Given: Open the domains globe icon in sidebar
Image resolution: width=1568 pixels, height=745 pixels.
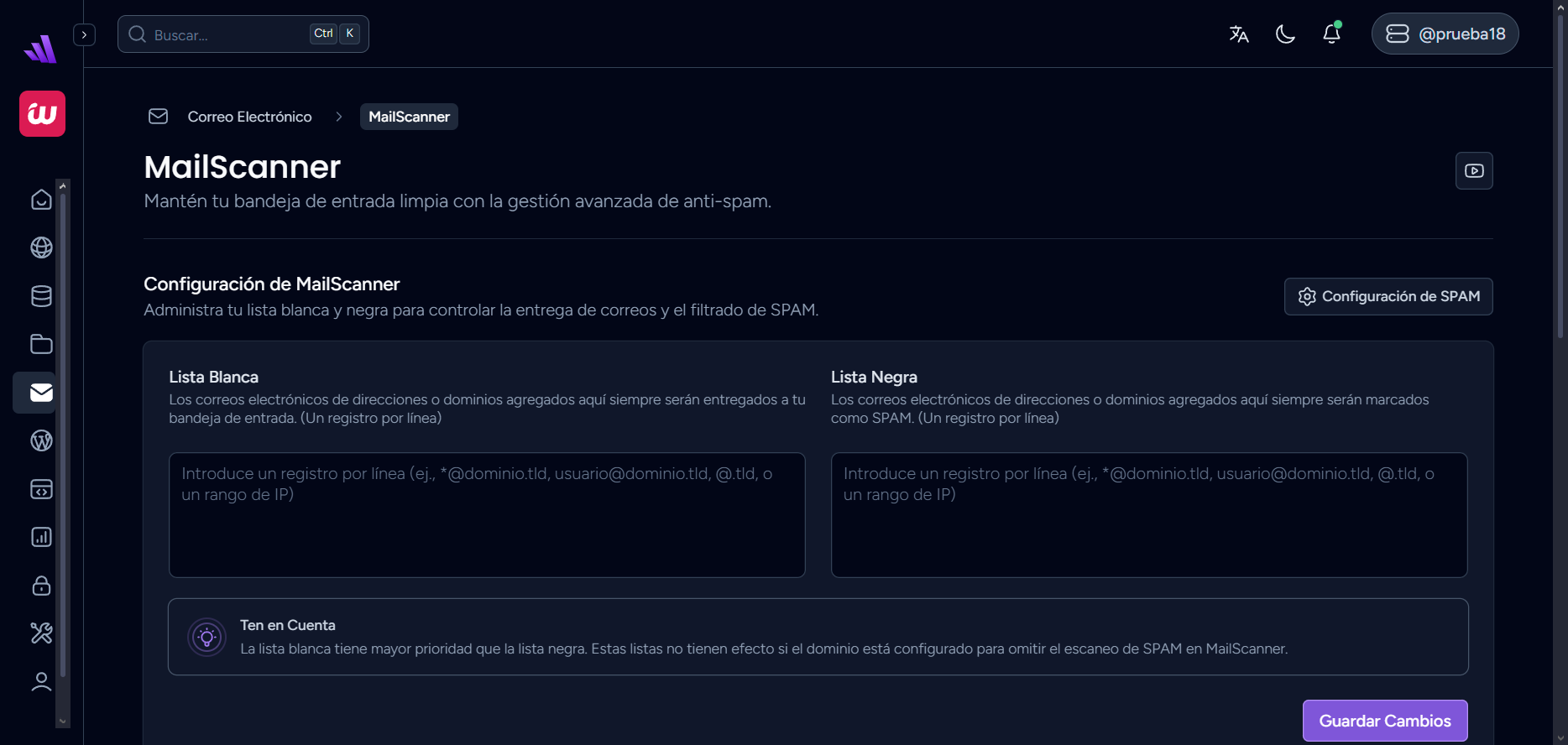Looking at the screenshot, I should tap(41, 247).
